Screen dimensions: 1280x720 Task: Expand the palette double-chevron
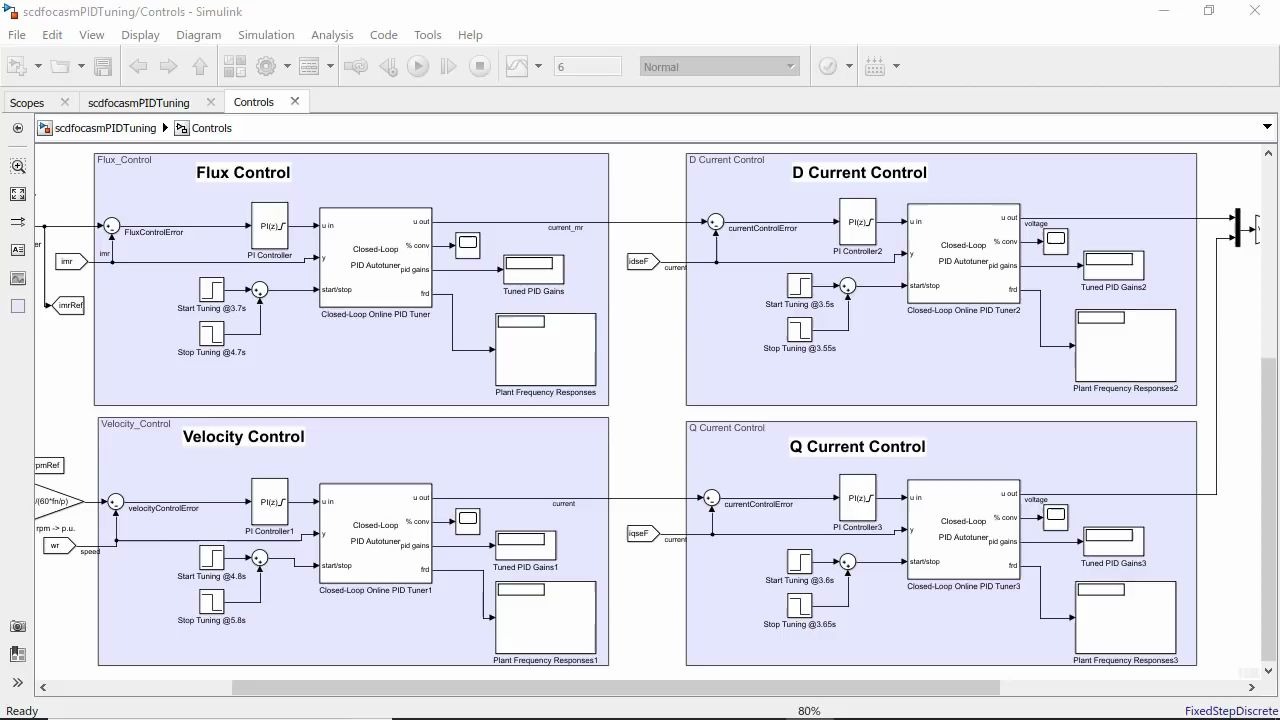(x=18, y=683)
